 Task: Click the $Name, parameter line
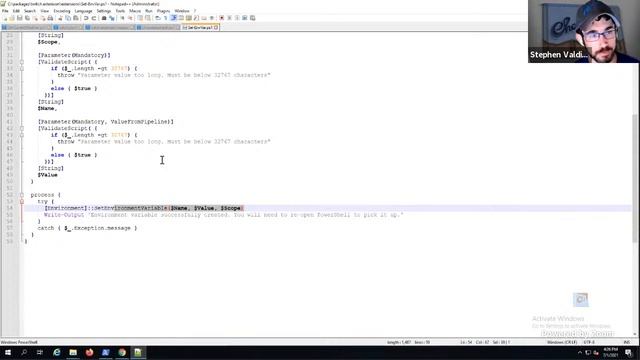click(x=47, y=109)
